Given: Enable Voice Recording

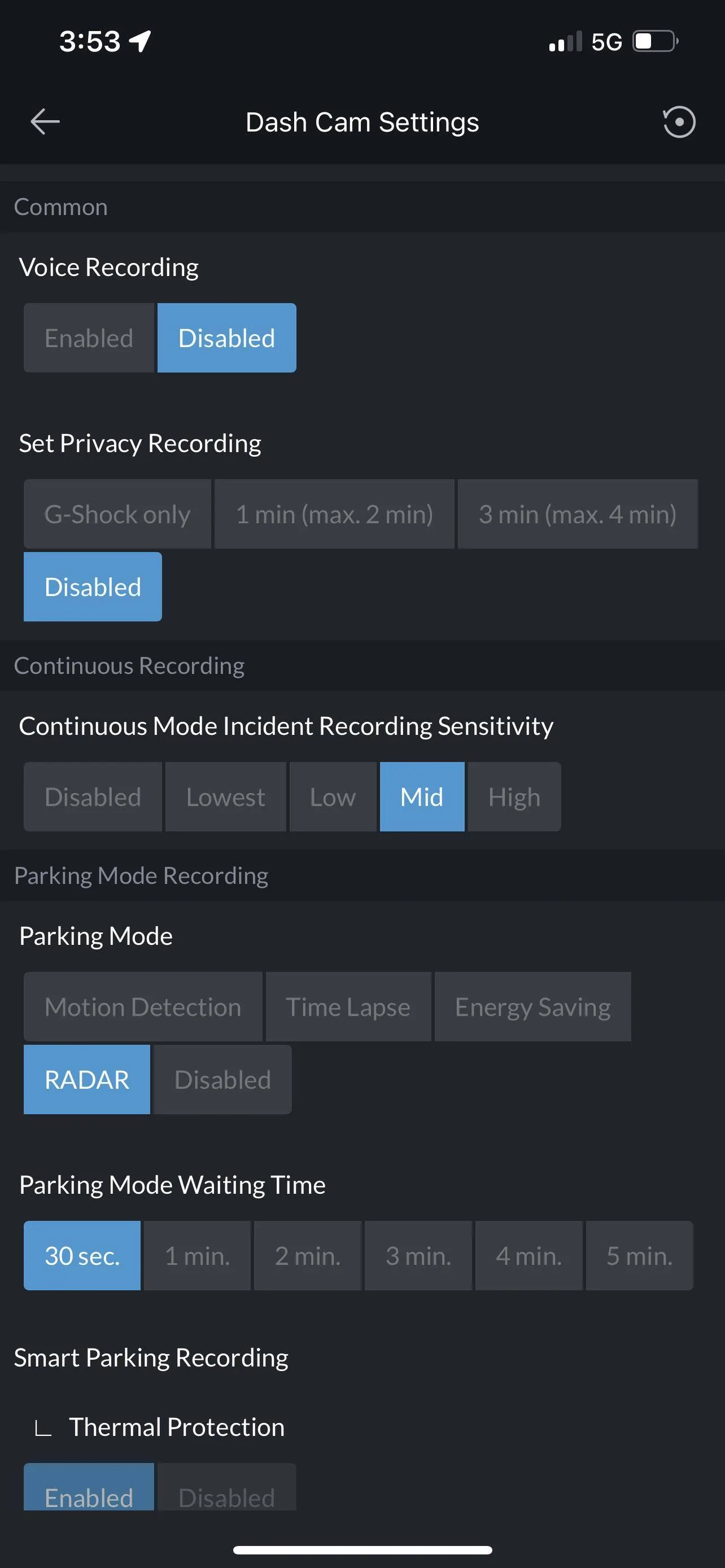Looking at the screenshot, I should pyautogui.click(x=89, y=338).
